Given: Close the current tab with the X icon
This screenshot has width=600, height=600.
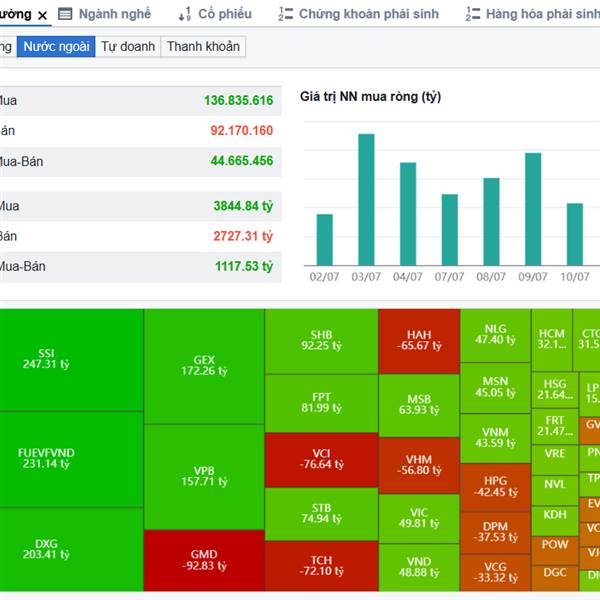Looking at the screenshot, I should 42,15.
